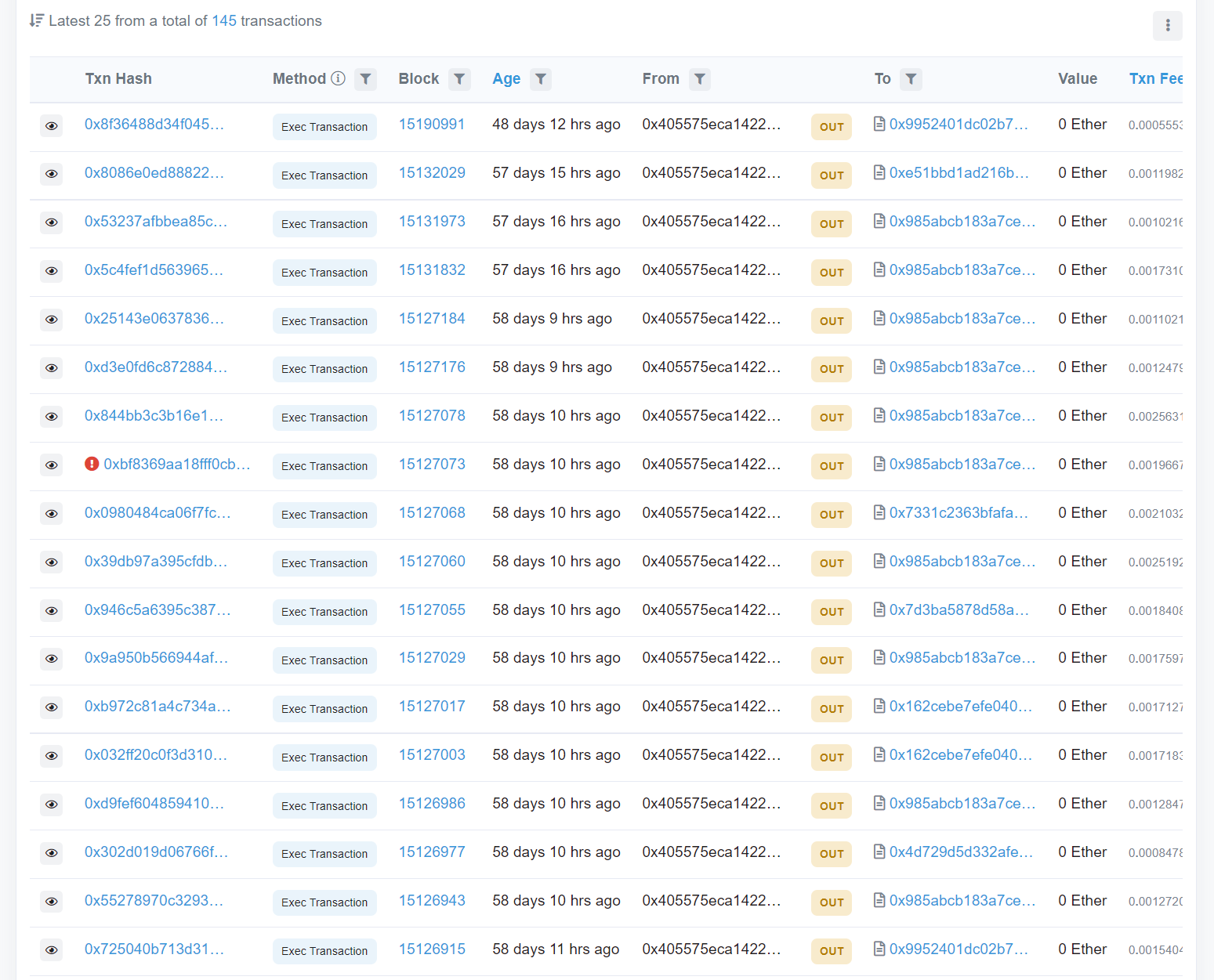
Task: Open the To column filter
Action: point(911,78)
